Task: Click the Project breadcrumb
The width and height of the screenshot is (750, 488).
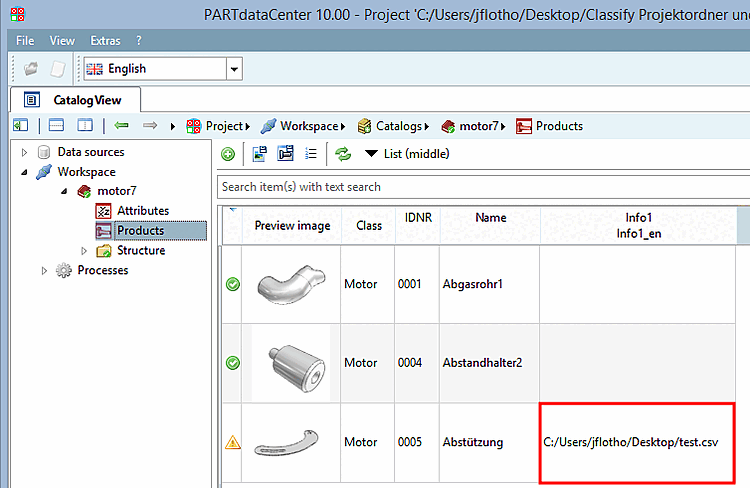Action: (215, 126)
